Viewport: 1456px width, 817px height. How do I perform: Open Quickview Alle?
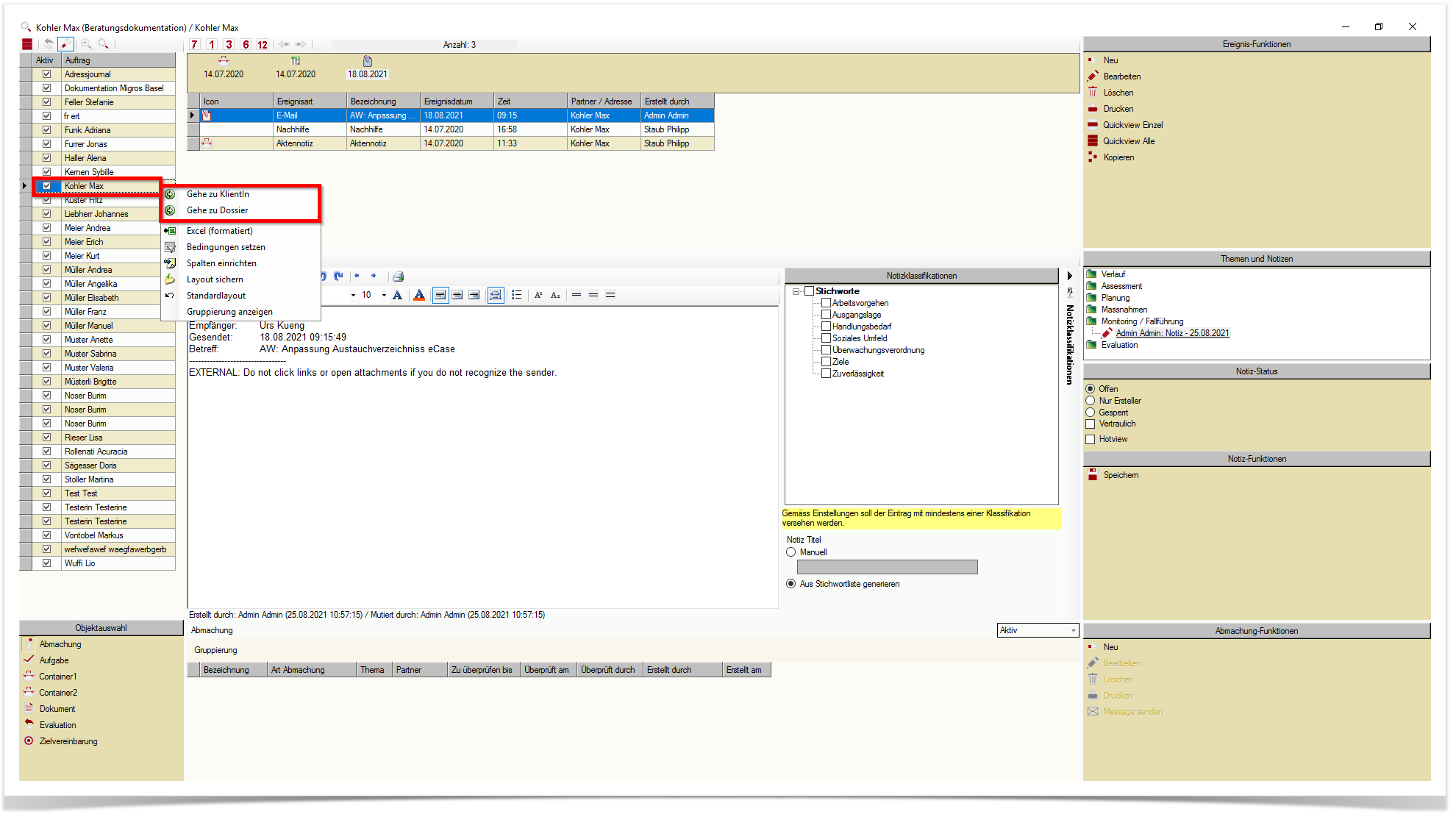(x=1129, y=141)
